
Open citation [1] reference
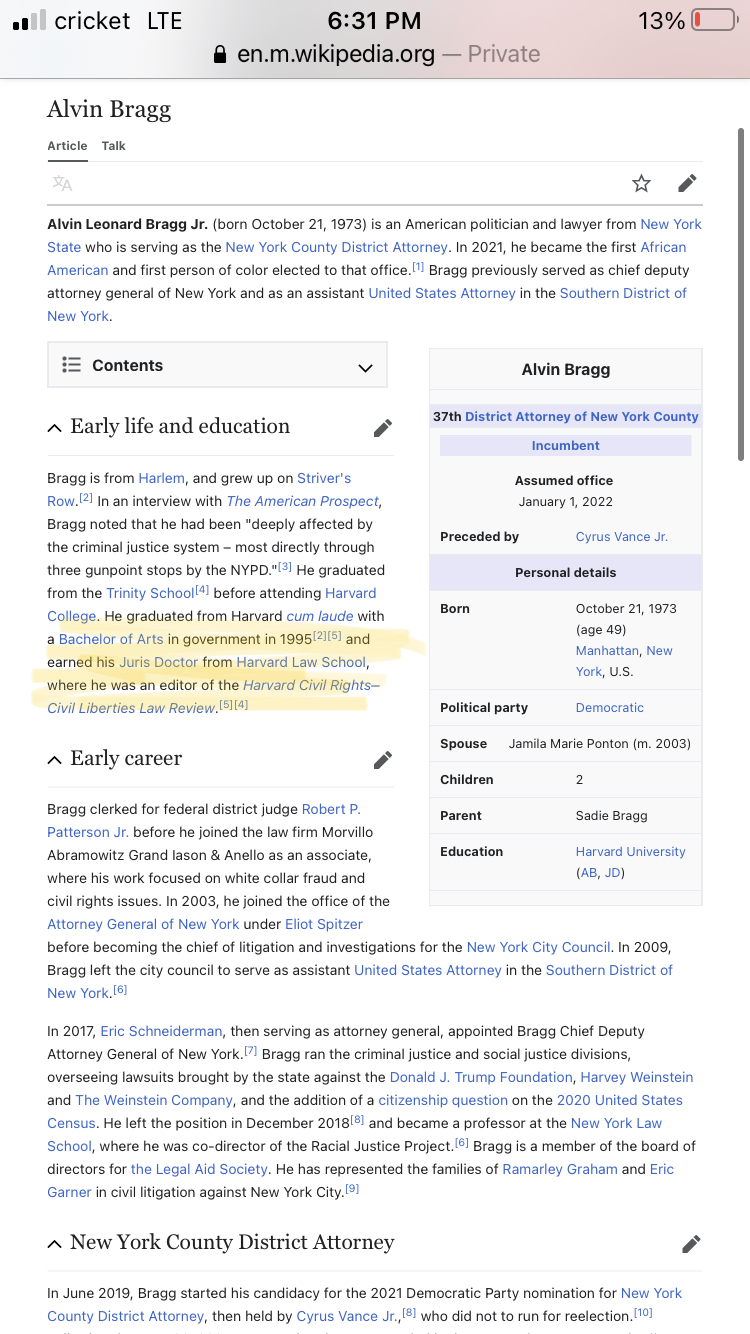418,268
